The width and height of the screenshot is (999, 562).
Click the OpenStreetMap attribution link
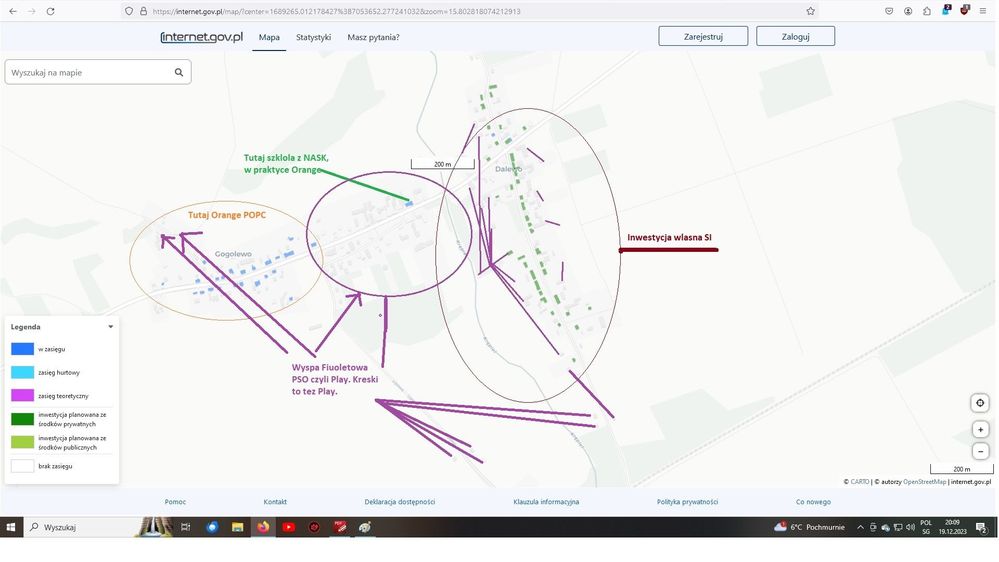(924, 482)
